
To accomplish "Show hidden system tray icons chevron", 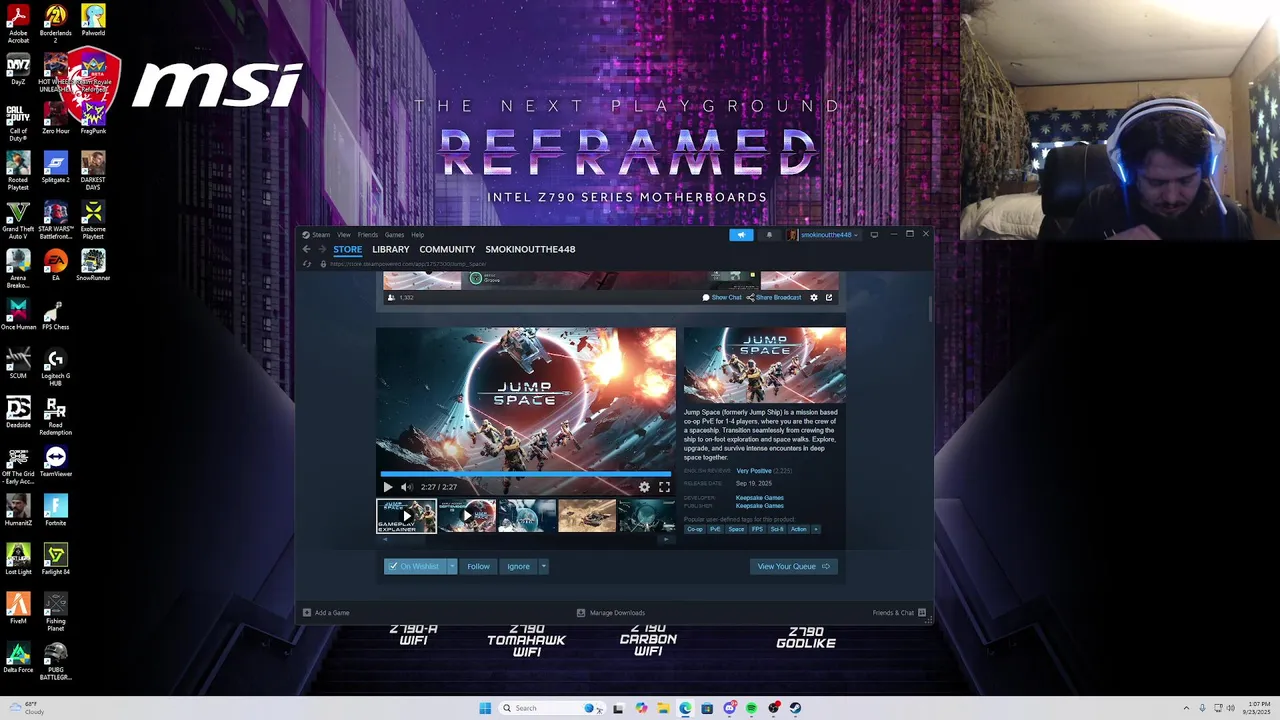I will tap(1187, 708).
